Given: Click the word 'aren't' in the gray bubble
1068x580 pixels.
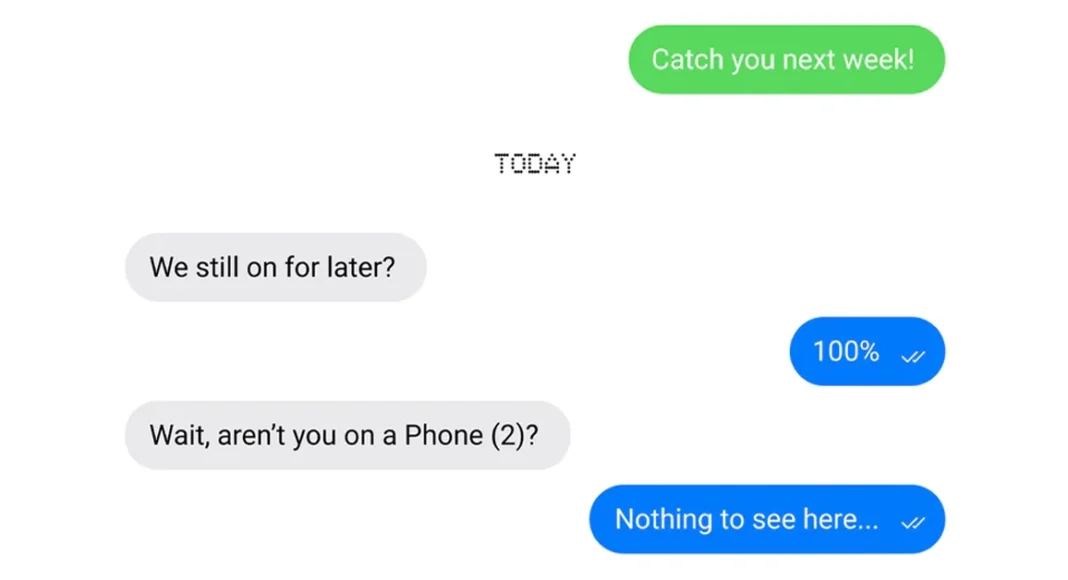Looking at the screenshot, I should click(251, 436).
